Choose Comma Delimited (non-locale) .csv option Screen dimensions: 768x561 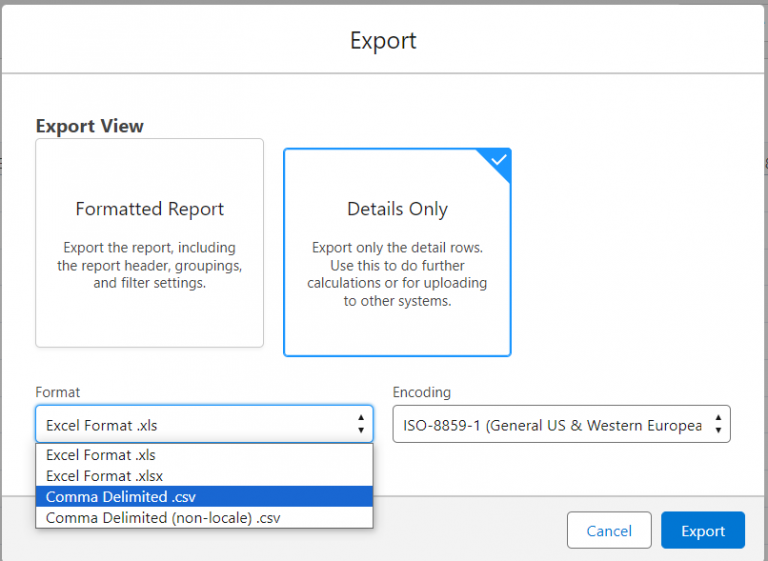coord(163,518)
